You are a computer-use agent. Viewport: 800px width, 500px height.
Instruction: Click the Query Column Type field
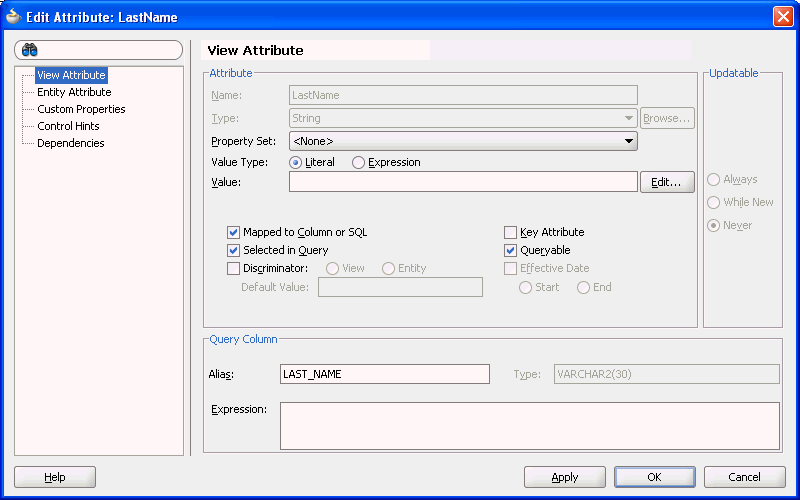pyautogui.click(x=667, y=374)
